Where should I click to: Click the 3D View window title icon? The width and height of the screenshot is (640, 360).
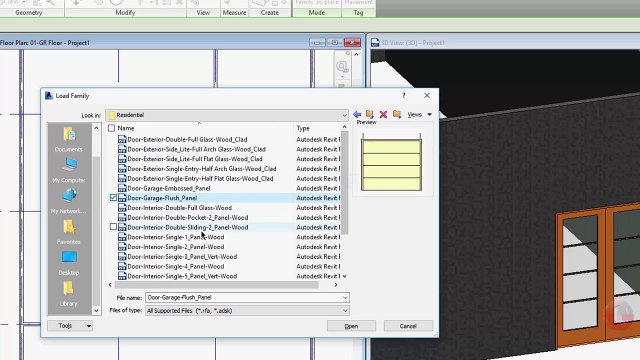(375, 42)
